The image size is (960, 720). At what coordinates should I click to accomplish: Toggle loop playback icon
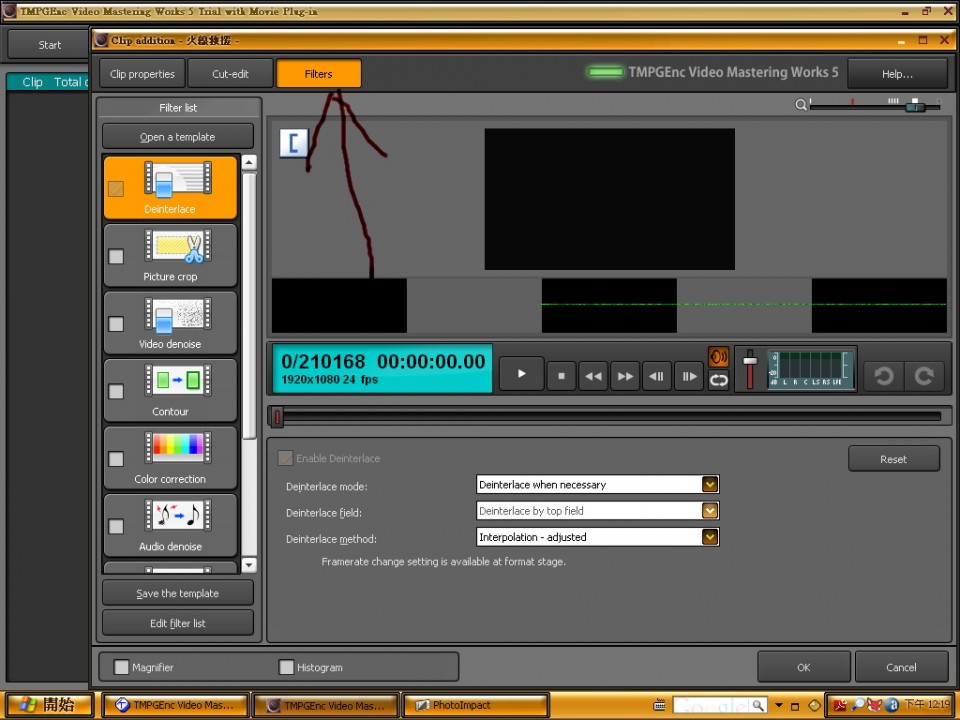[x=718, y=380]
